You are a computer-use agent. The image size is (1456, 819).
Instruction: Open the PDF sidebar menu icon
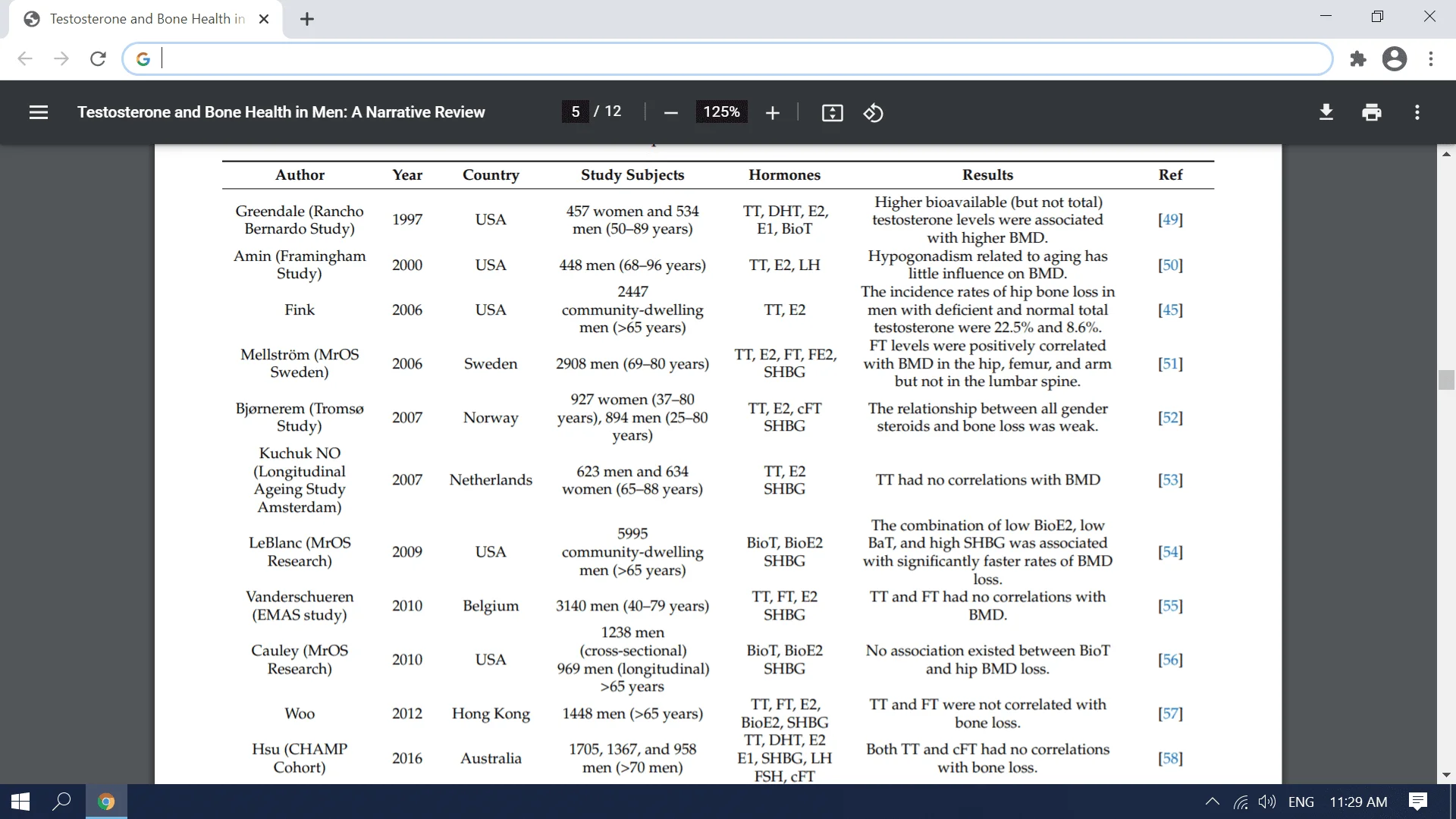click(x=39, y=112)
